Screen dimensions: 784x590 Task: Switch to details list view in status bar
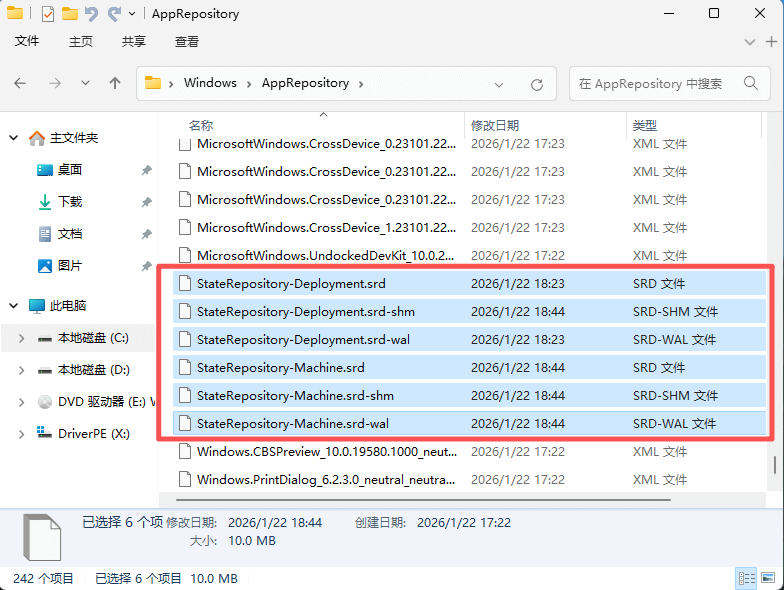pos(746,578)
